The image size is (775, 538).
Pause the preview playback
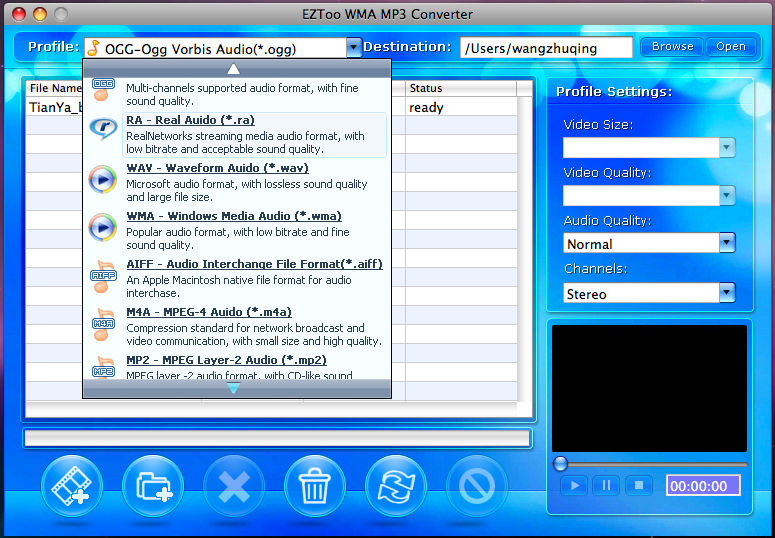606,486
